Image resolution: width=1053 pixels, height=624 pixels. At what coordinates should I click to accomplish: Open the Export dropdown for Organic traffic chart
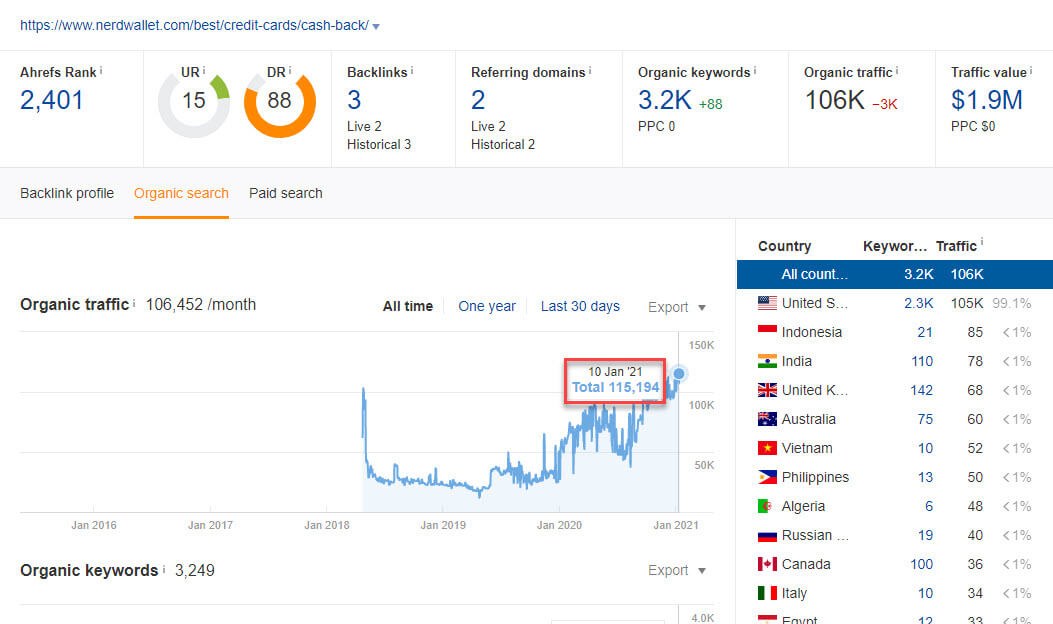676,307
